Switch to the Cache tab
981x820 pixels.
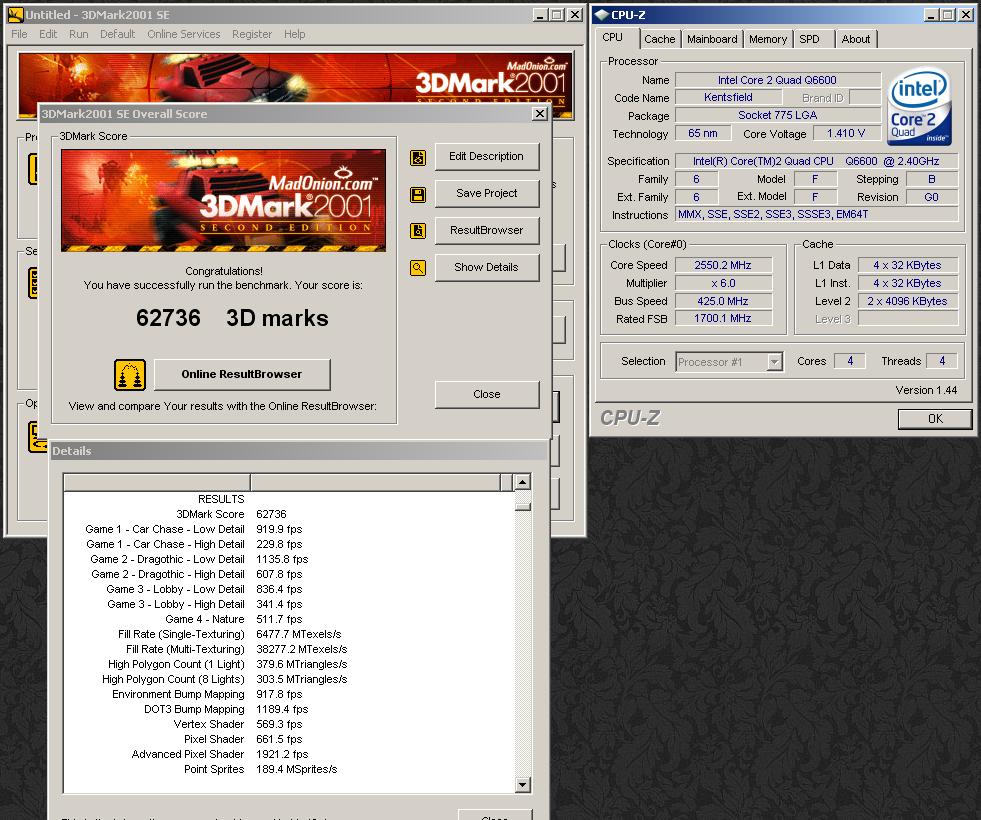click(x=660, y=39)
